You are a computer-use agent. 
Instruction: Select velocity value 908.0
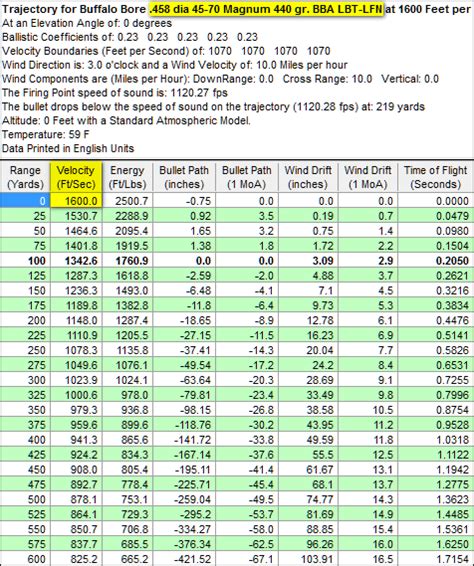click(x=76, y=470)
